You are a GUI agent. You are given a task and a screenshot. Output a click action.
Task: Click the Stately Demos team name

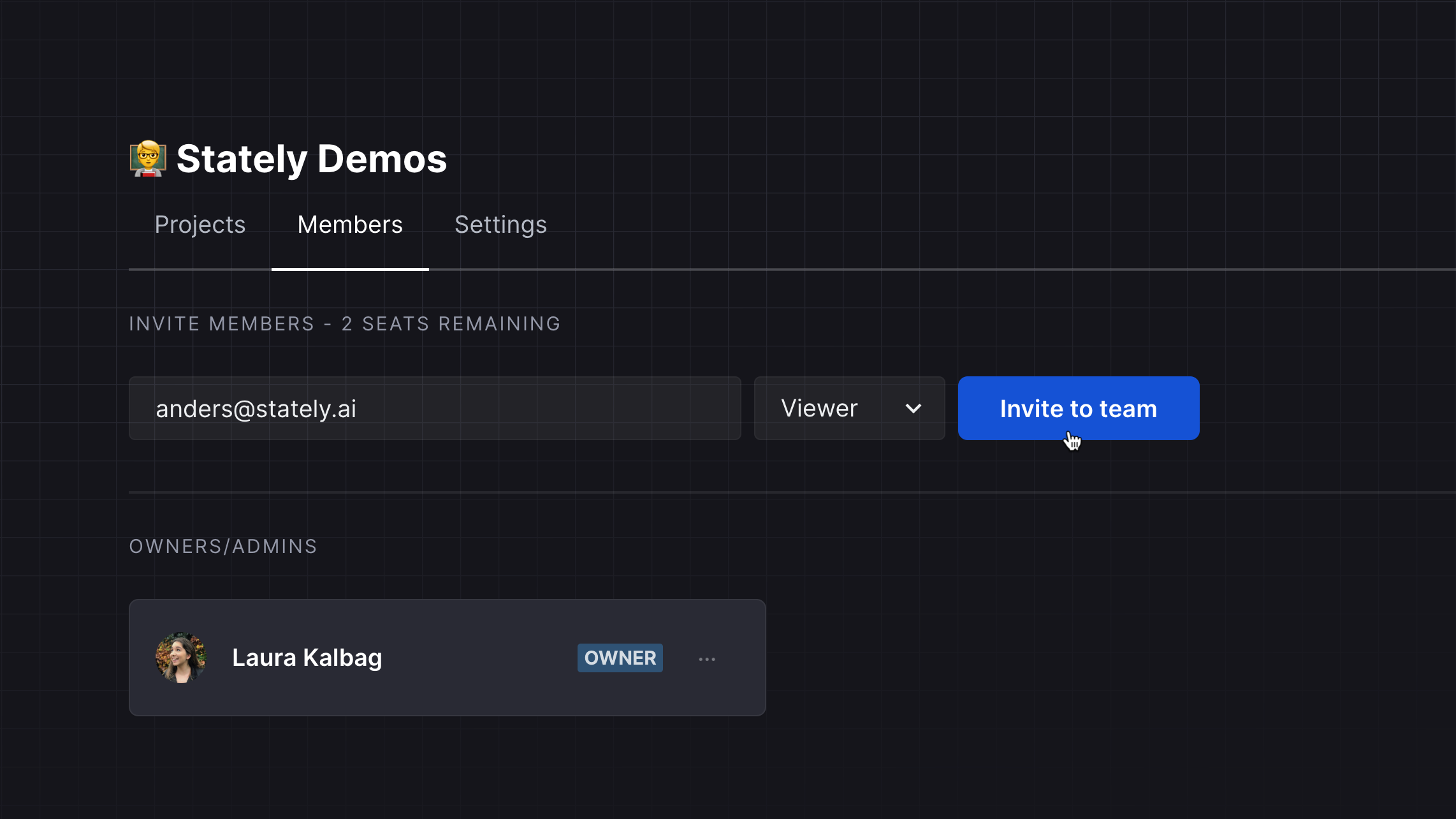click(x=312, y=158)
